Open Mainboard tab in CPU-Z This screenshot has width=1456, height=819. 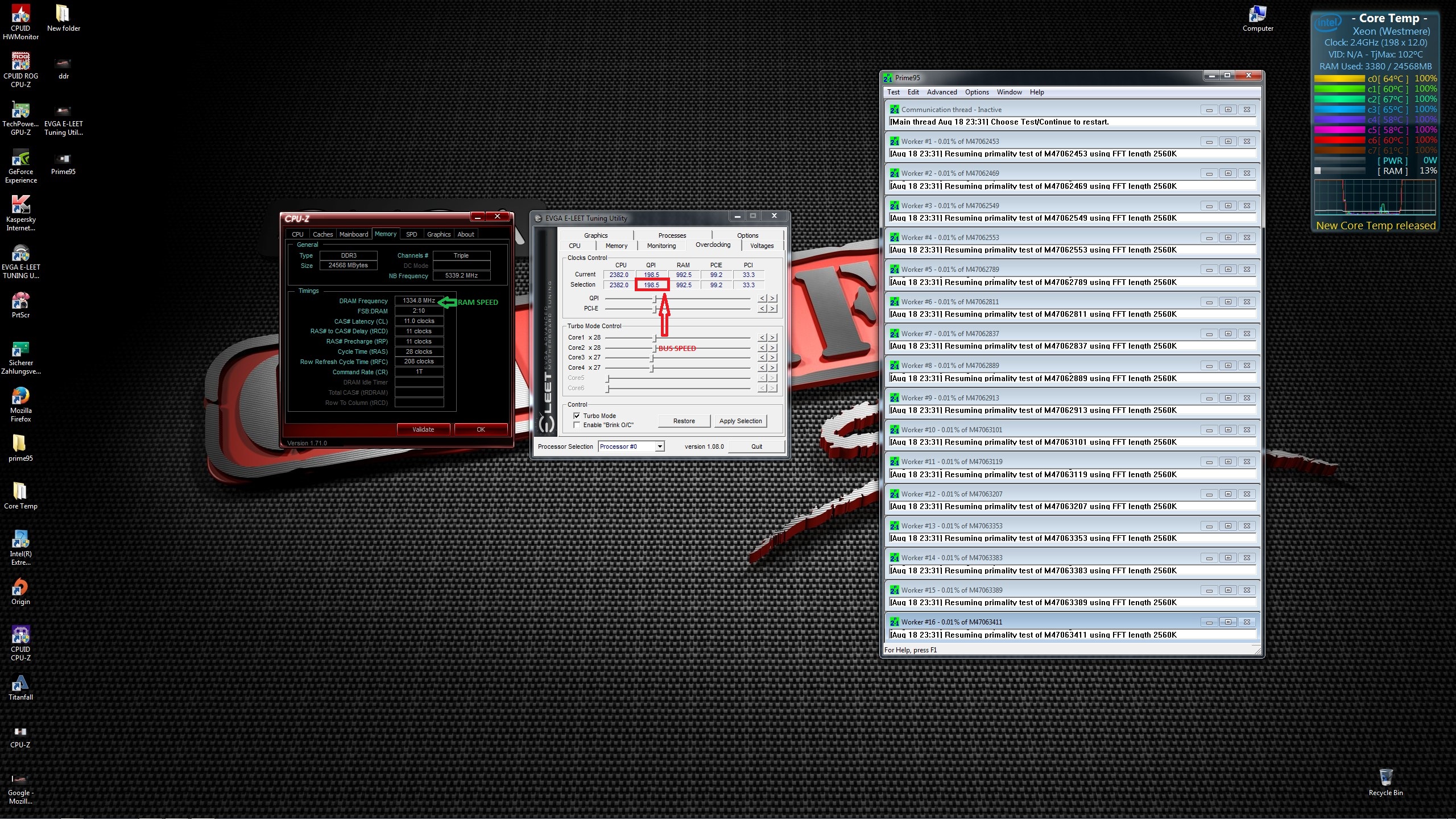point(353,234)
